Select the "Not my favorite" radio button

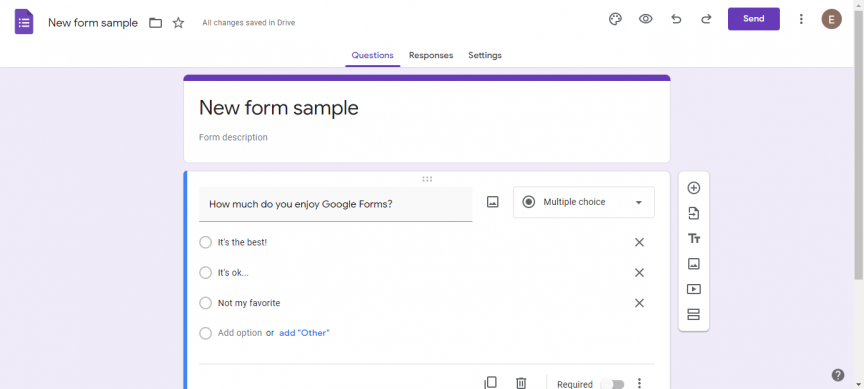coord(206,303)
